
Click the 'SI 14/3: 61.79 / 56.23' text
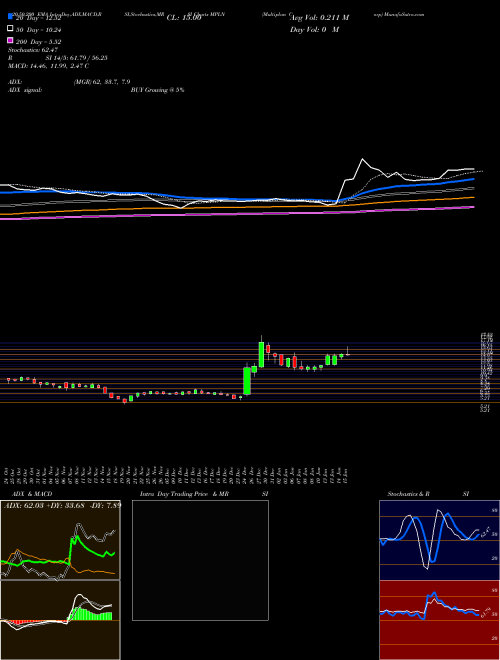coord(76,58)
